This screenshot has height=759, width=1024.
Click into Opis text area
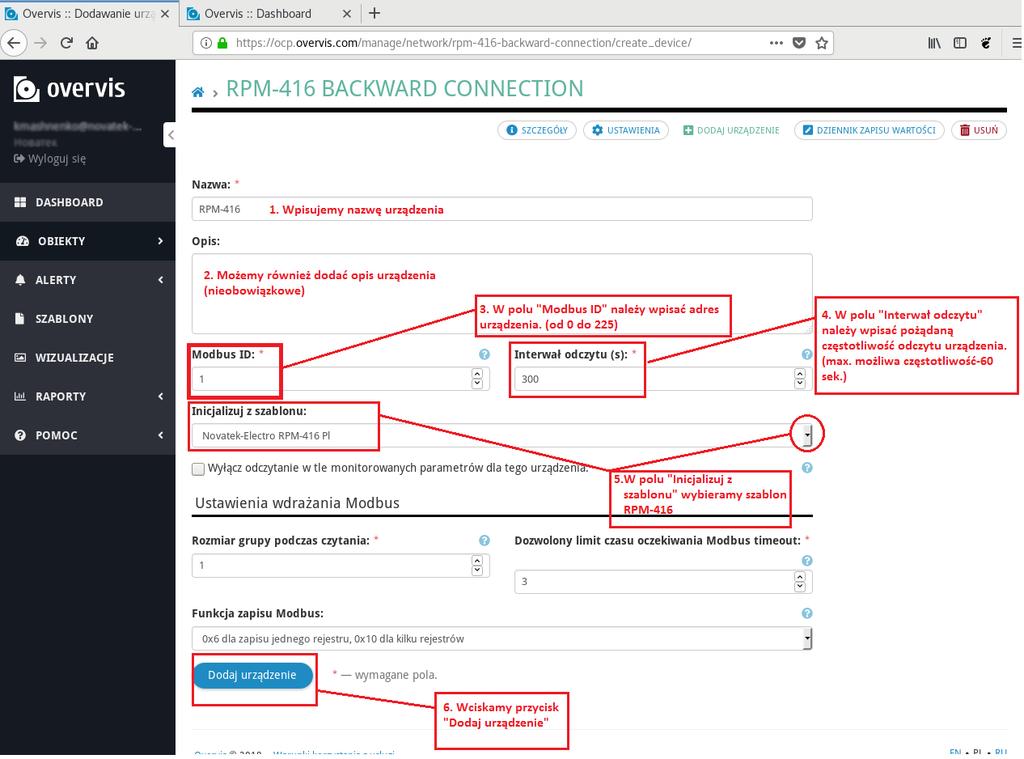coord(502,293)
